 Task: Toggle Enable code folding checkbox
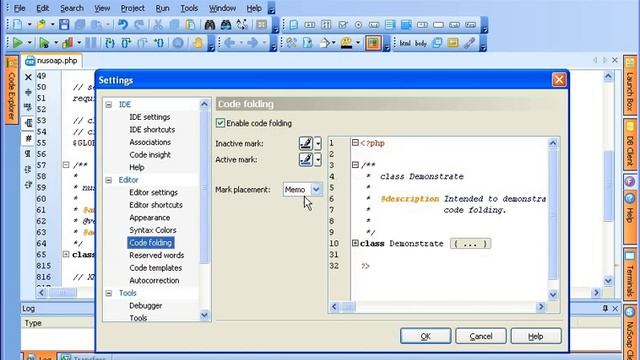point(220,123)
